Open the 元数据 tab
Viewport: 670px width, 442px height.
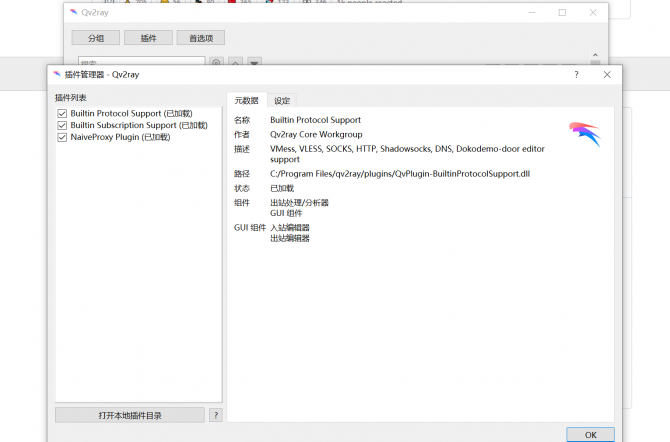246,100
